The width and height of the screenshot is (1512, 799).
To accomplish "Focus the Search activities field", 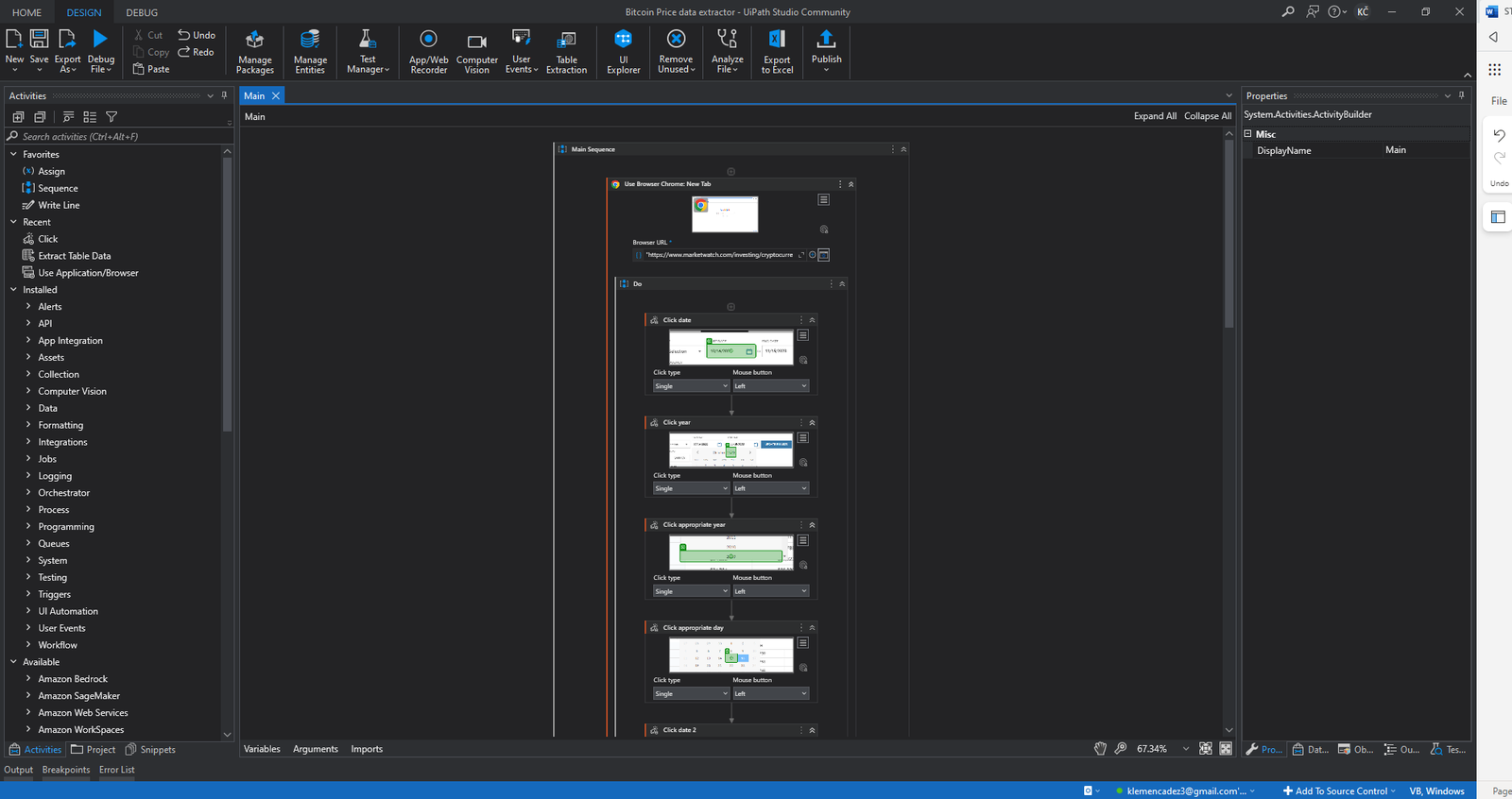I will 118,137.
